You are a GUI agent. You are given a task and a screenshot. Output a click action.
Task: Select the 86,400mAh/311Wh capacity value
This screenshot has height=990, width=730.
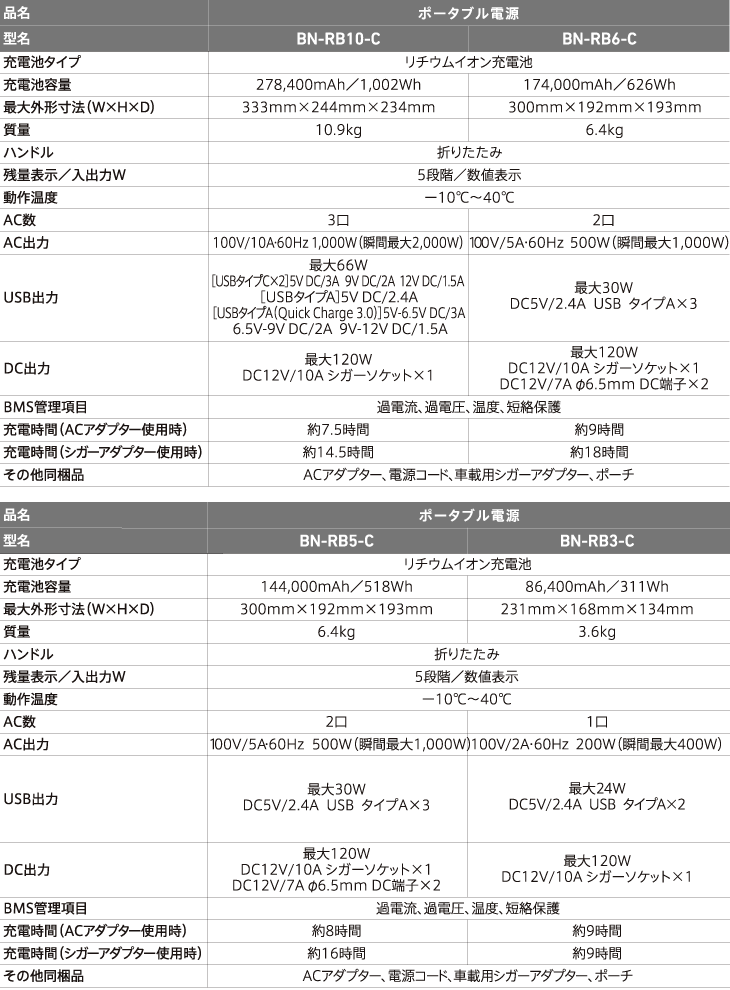[x=599, y=586]
